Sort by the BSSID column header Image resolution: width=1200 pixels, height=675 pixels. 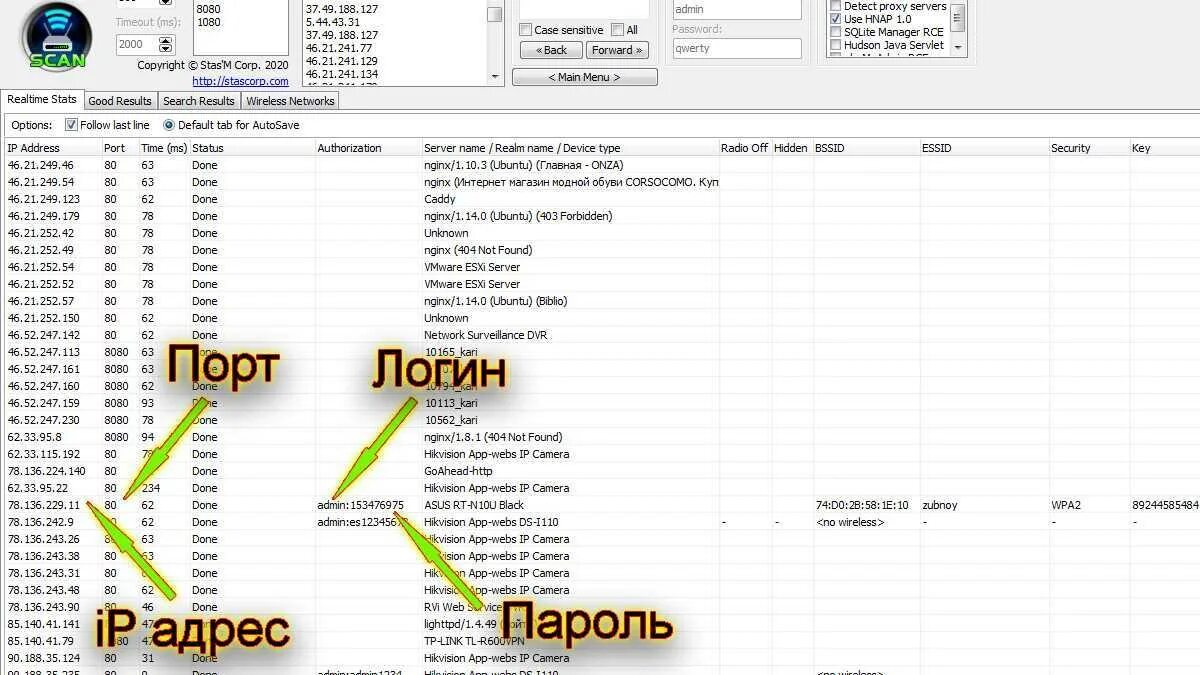click(x=865, y=147)
